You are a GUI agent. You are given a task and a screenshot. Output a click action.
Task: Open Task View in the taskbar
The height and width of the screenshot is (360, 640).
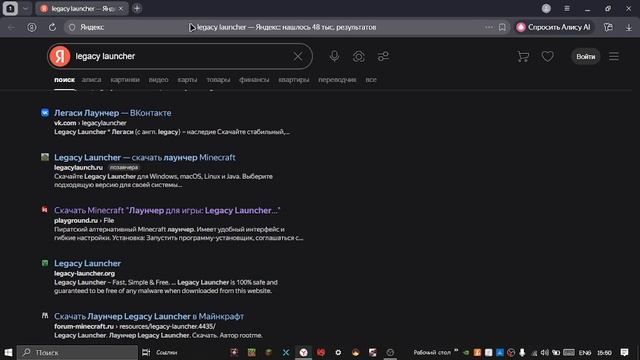[146, 352]
